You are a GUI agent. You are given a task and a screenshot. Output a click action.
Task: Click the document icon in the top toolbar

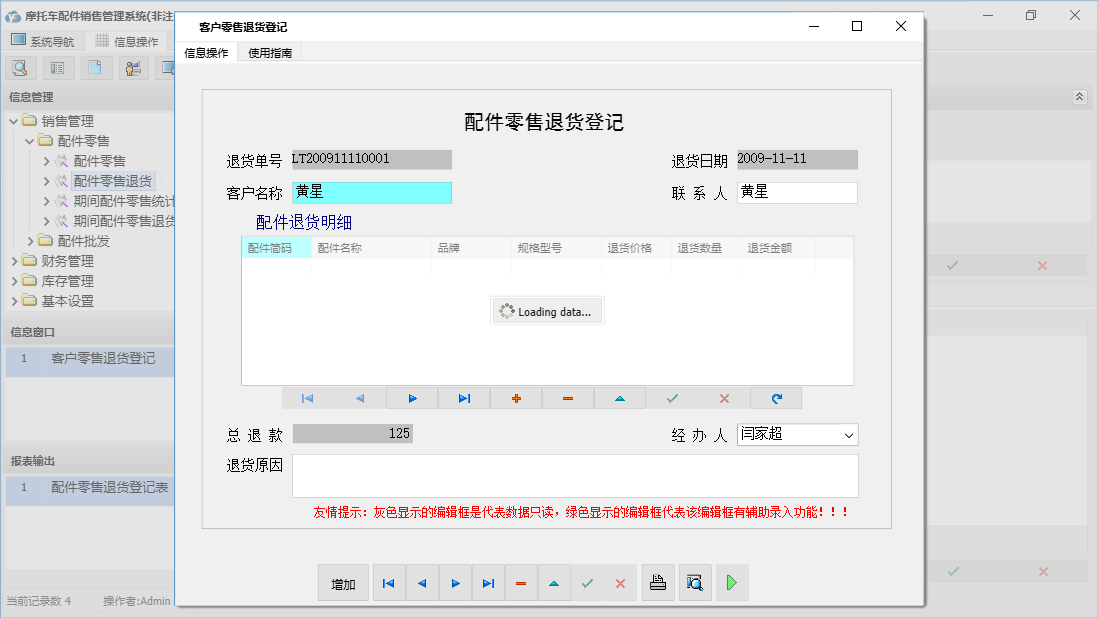pos(95,67)
